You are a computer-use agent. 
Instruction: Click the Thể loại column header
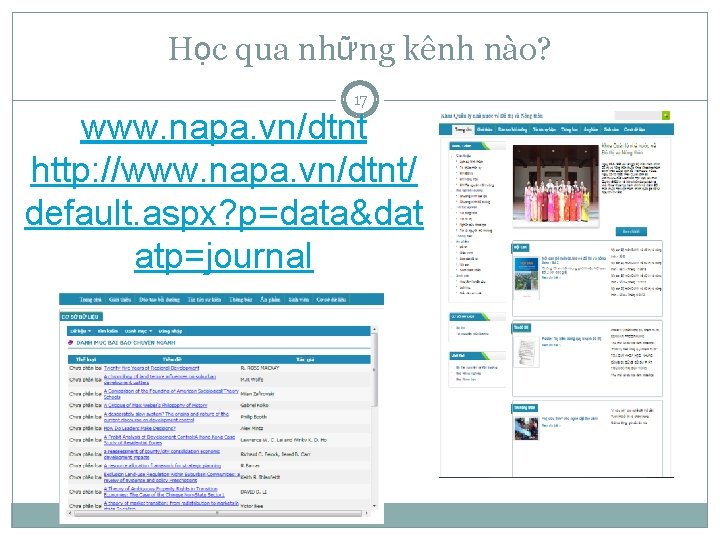(85, 359)
